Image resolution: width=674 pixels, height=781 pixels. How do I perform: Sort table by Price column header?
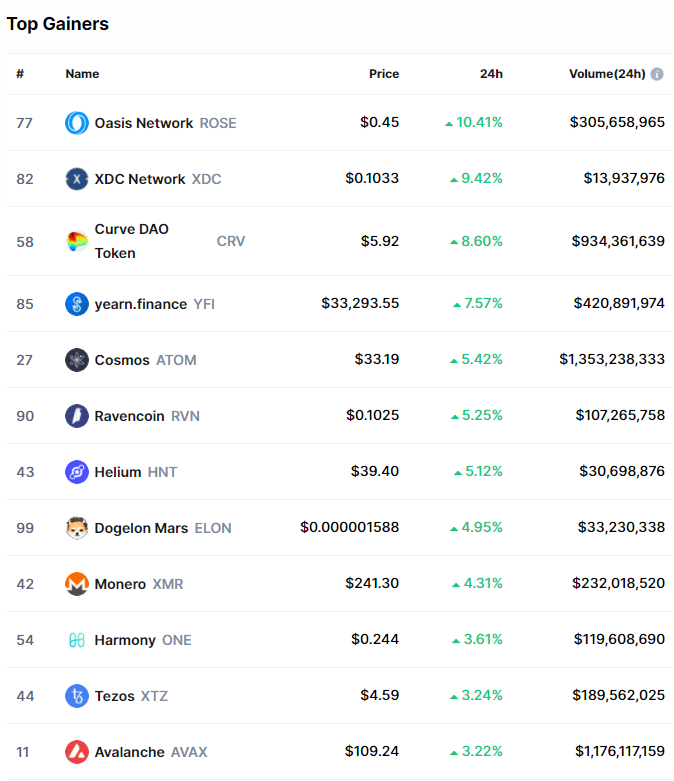383,74
